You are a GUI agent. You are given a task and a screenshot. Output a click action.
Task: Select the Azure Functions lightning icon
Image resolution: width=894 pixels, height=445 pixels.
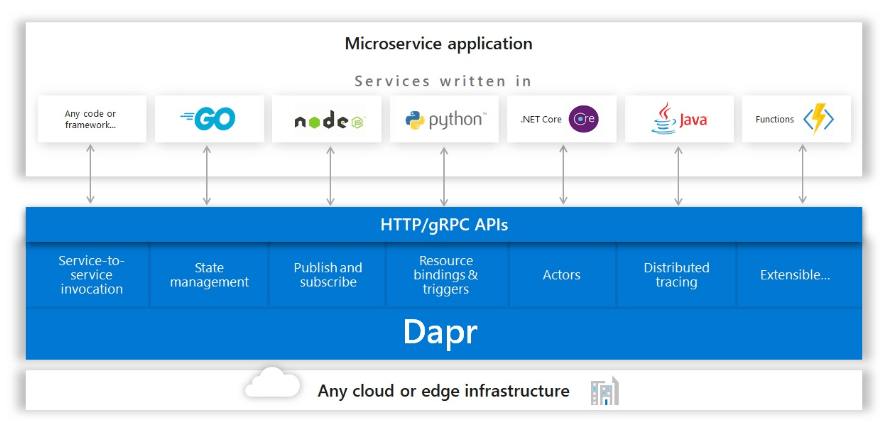pos(819,119)
